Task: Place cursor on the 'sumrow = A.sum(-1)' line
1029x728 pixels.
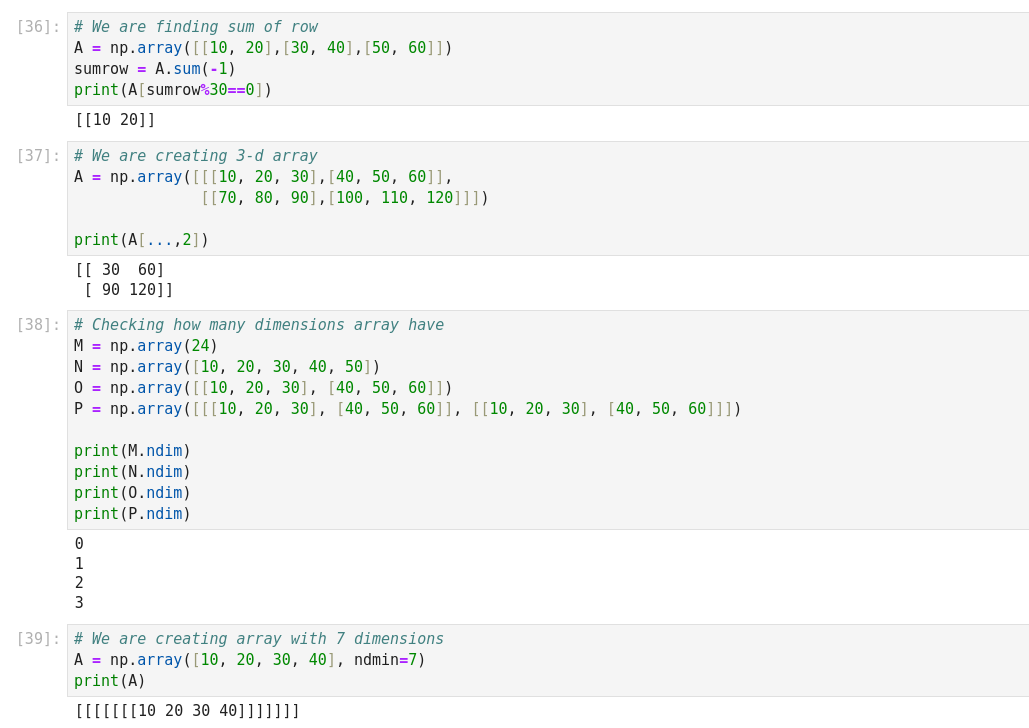Action: click(x=155, y=69)
